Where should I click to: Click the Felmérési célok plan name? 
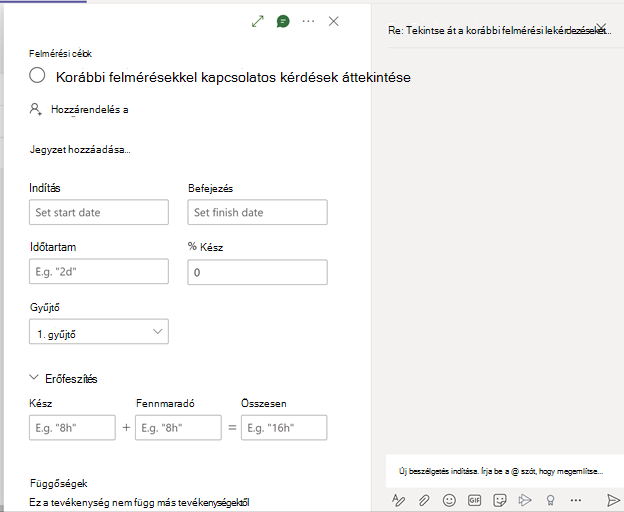click(60, 54)
